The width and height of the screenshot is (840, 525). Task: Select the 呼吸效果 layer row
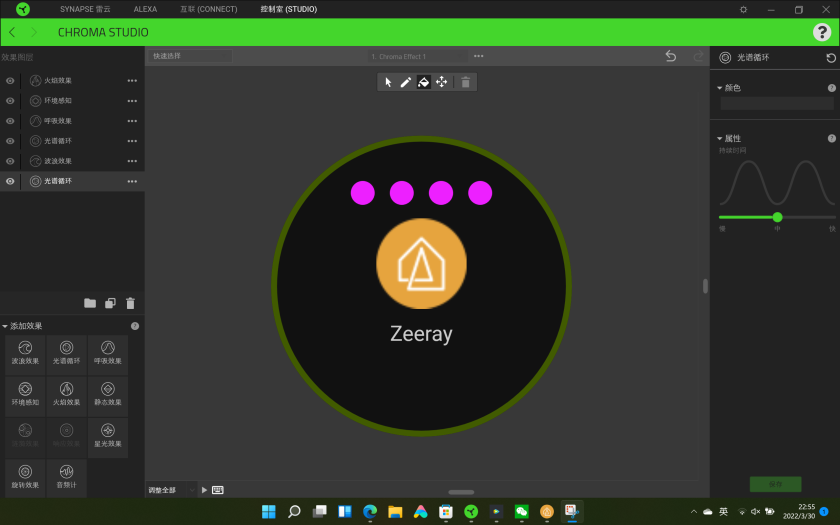72,121
